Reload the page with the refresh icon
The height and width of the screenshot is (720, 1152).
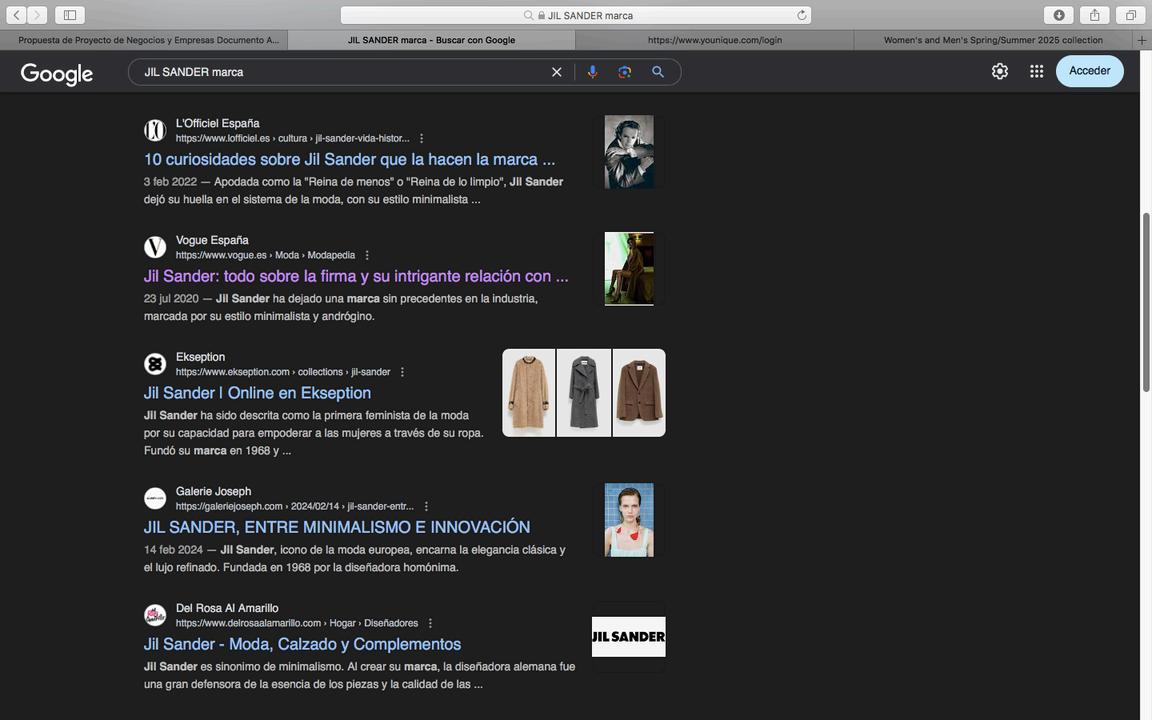802,15
